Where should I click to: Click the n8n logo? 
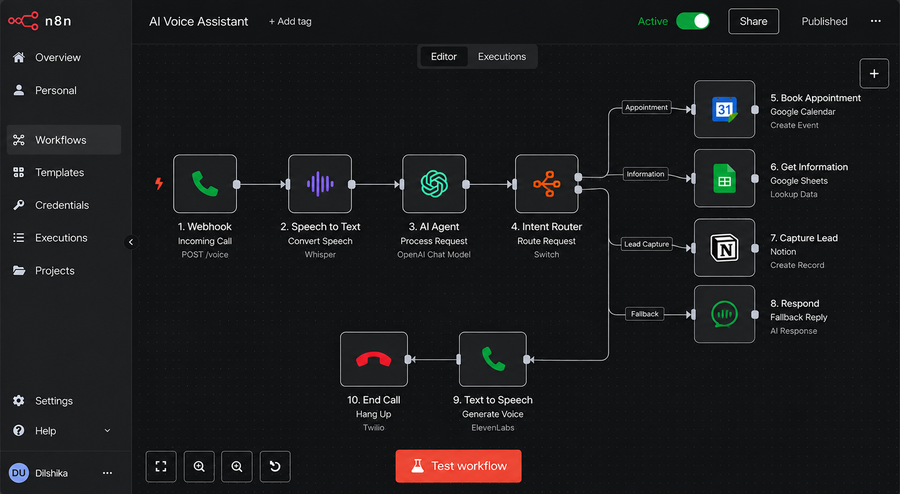(x=40, y=21)
